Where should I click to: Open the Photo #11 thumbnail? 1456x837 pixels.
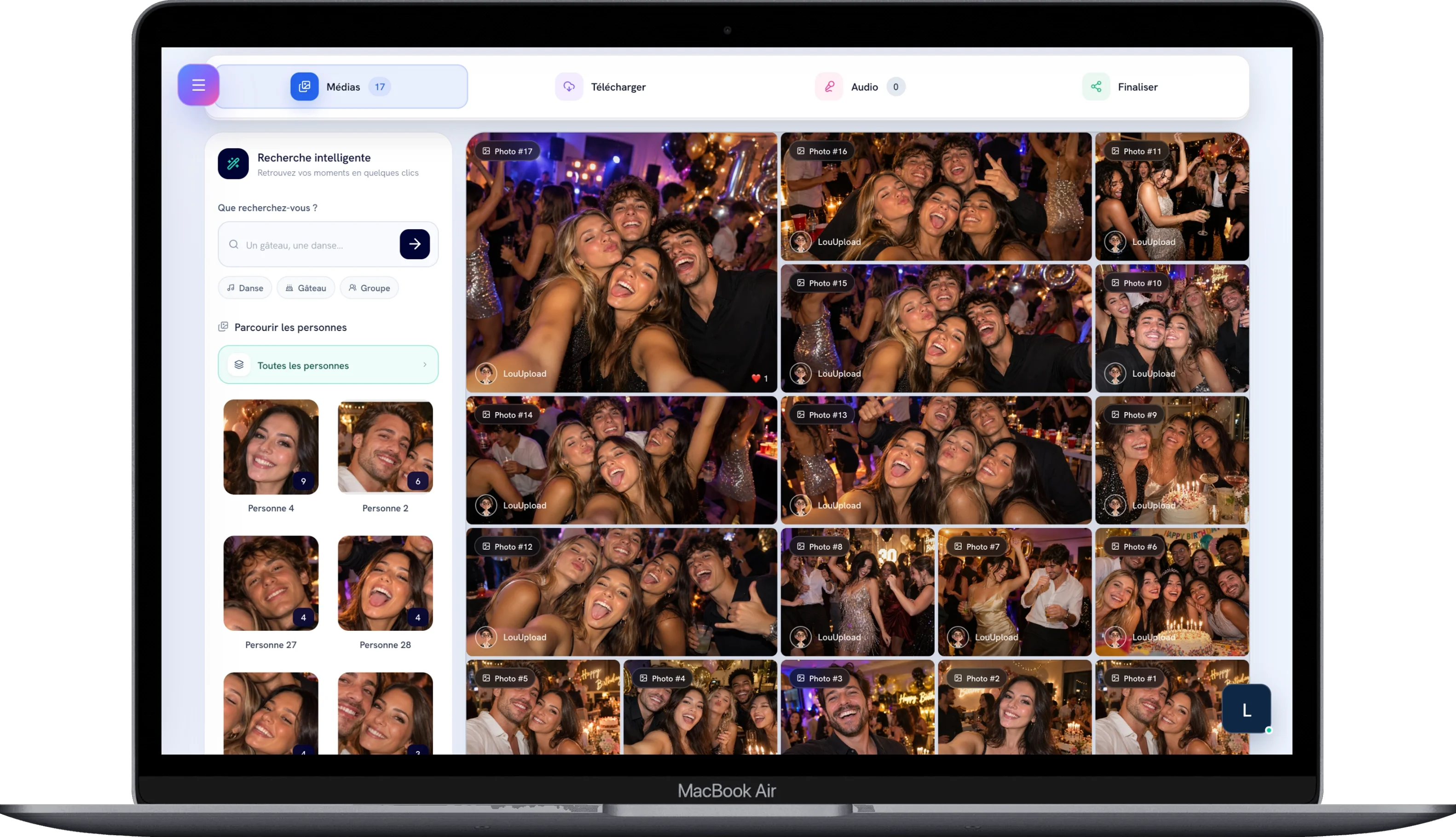click(1172, 197)
